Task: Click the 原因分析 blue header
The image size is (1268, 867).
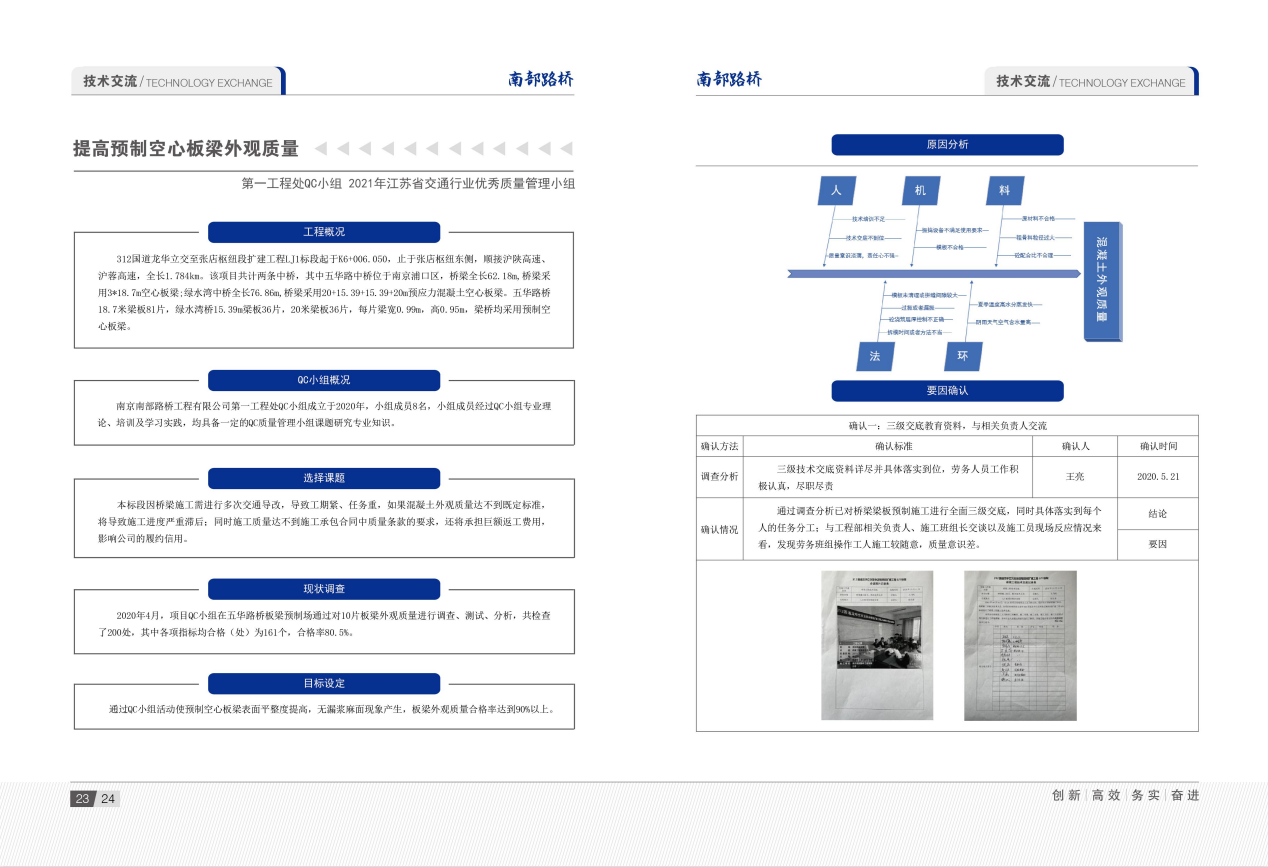Action: pyautogui.click(x=947, y=145)
